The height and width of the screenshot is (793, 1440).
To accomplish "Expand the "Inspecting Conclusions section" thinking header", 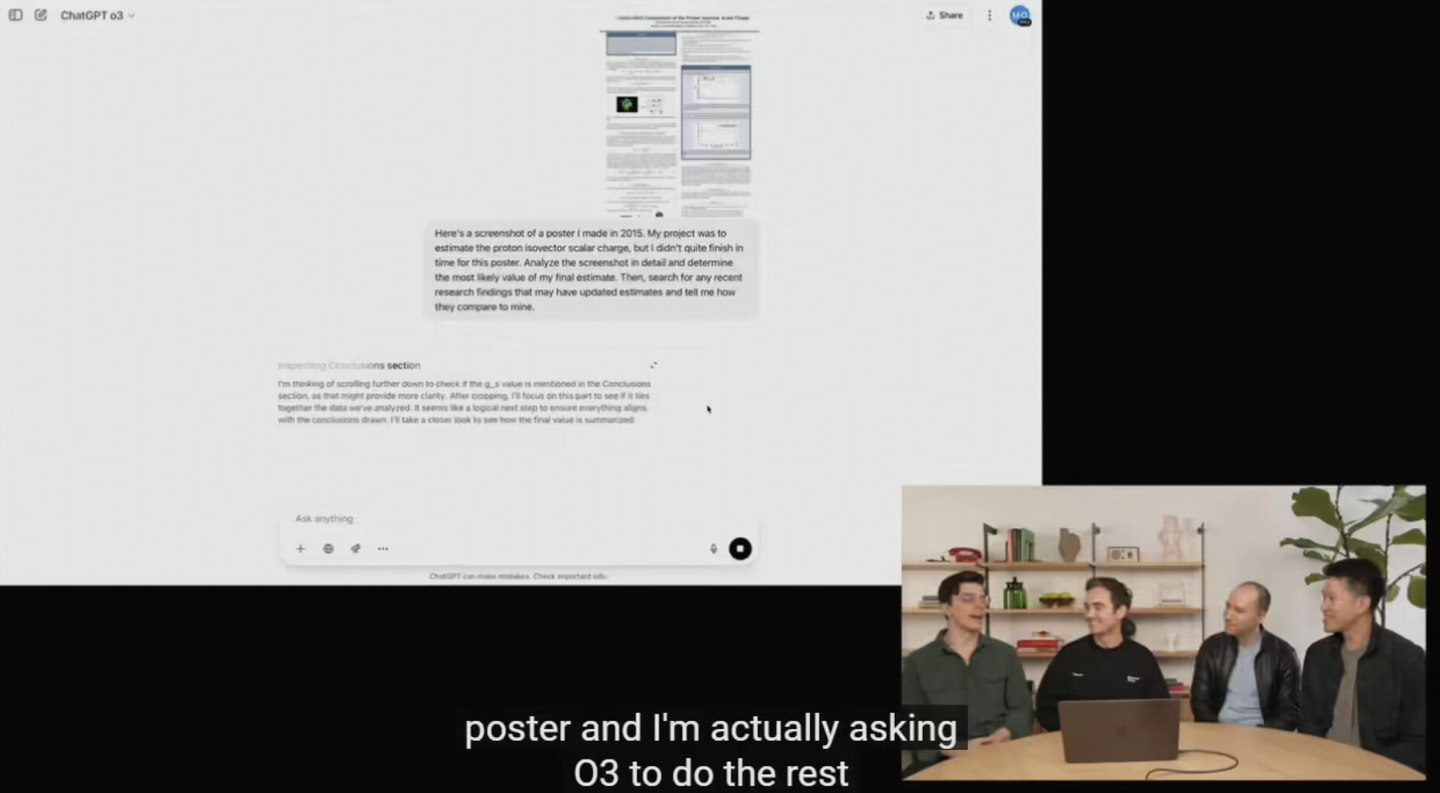I will pyautogui.click(x=349, y=366).
